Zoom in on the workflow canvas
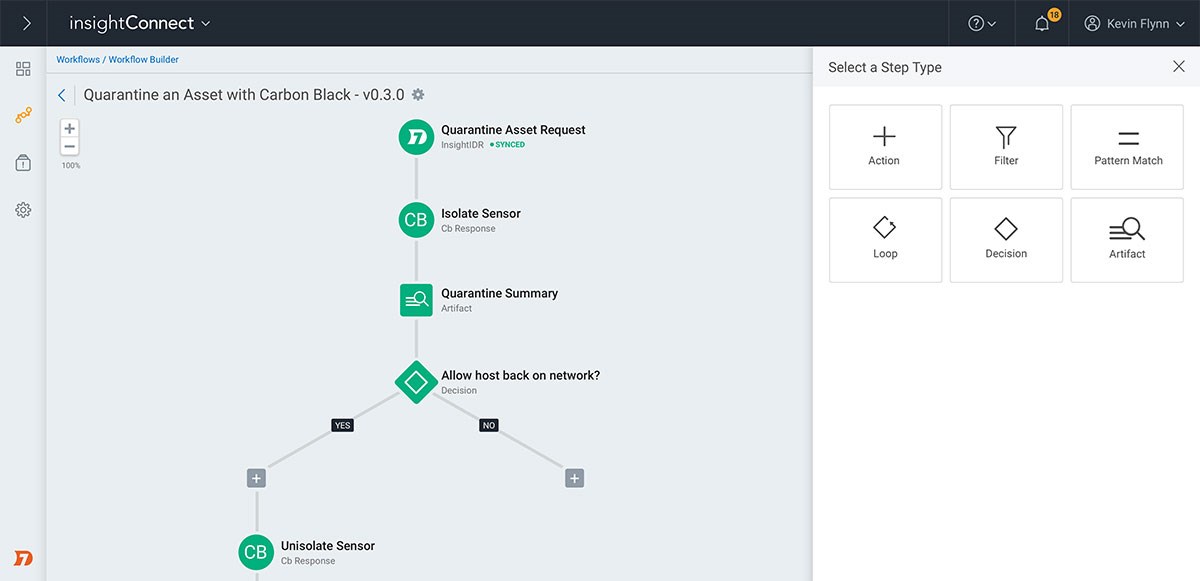Image resolution: width=1200 pixels, height=581 pixels. (x=70, y=129)
